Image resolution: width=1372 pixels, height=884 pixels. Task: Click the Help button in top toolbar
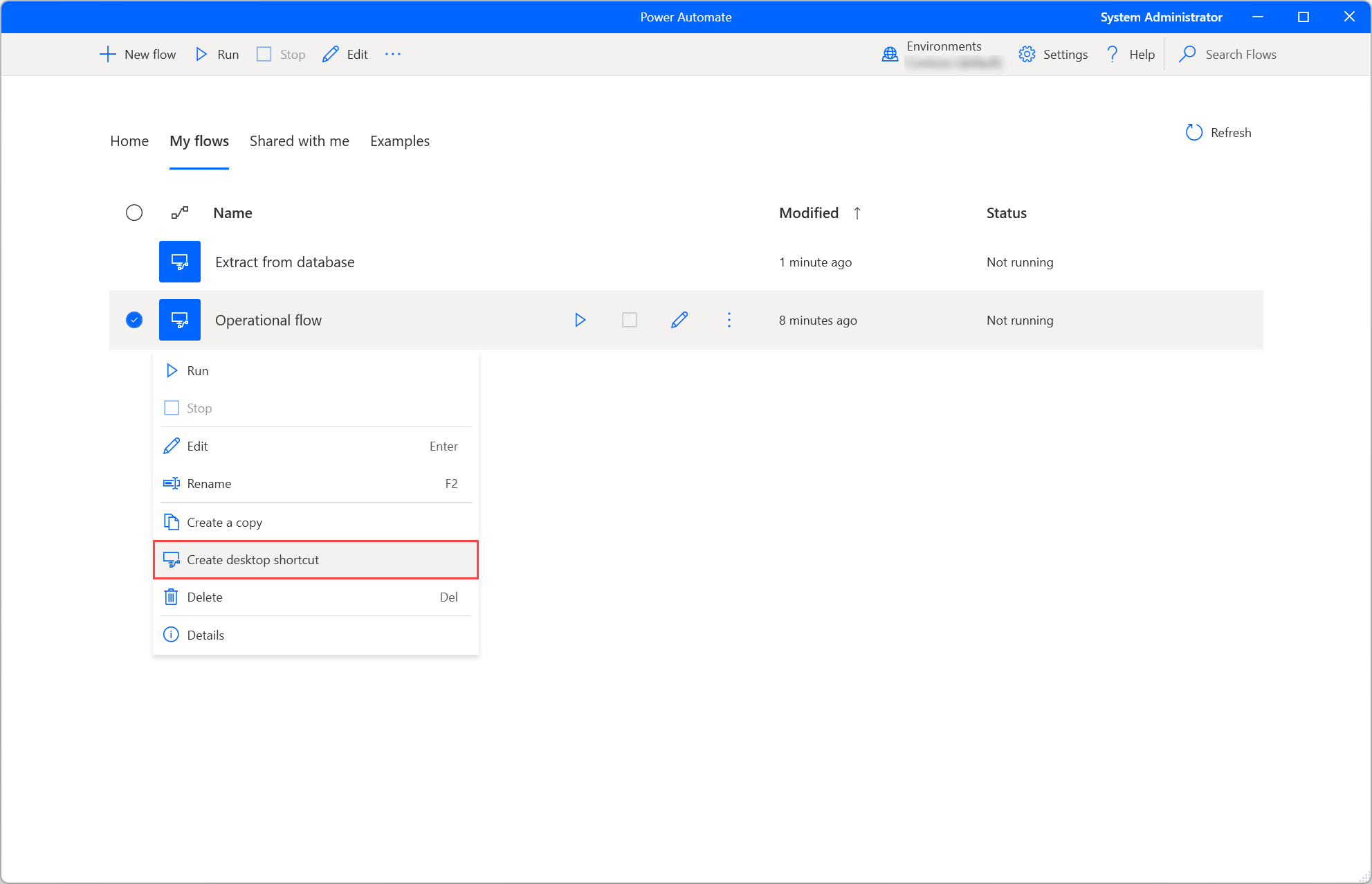click(x=1127, y=55)
